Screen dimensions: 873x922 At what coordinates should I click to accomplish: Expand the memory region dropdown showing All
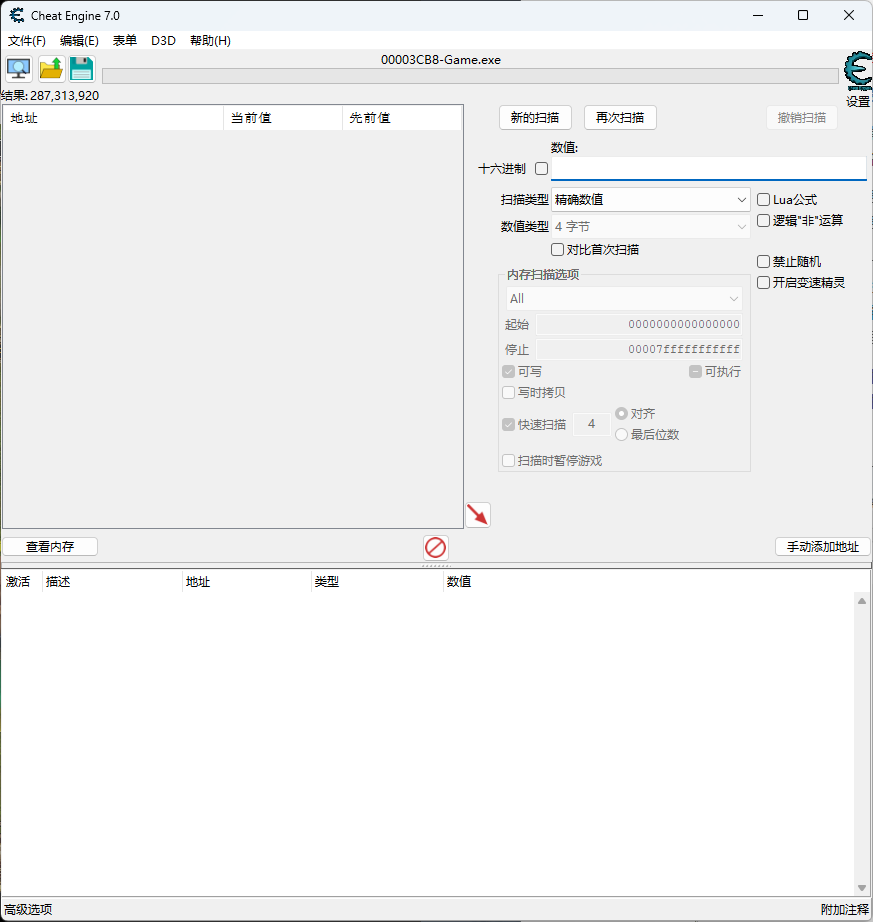tap(624, 299)
